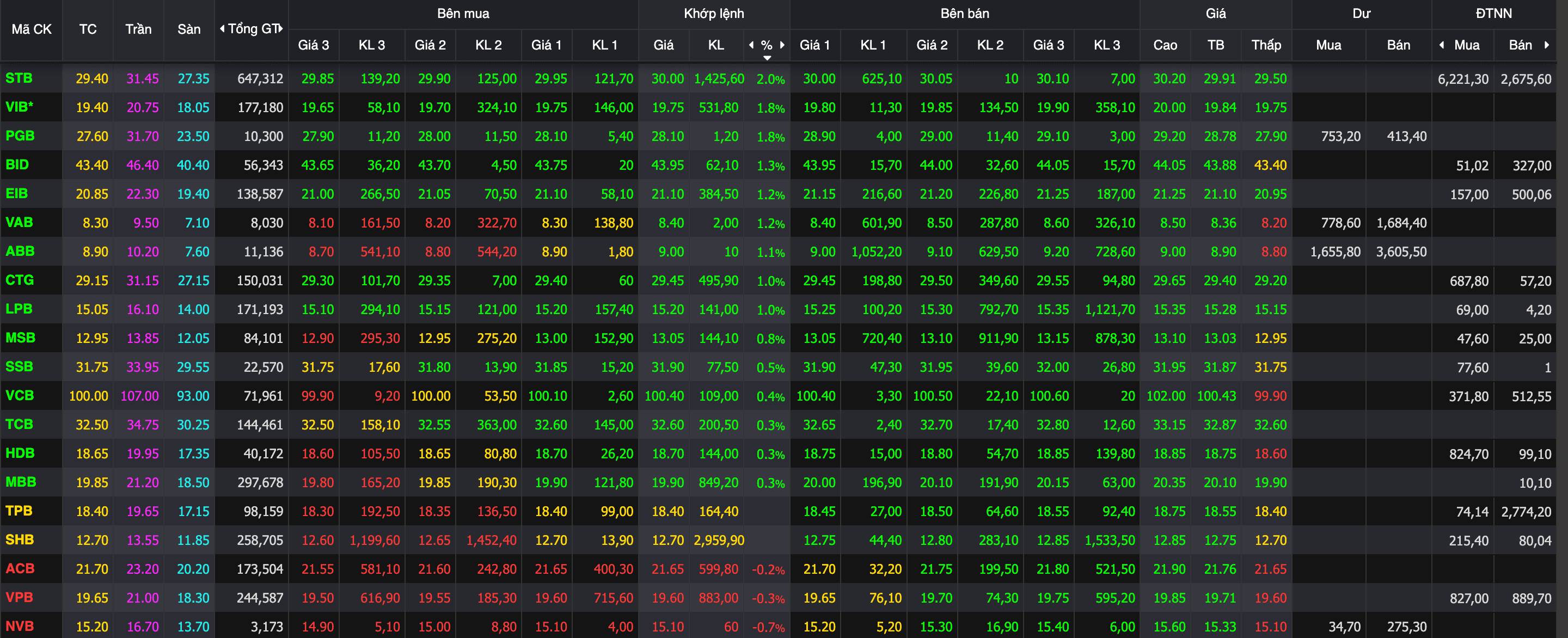
Task: Select TPB foreign sell 2,774,20
Action: point(1526,511)
